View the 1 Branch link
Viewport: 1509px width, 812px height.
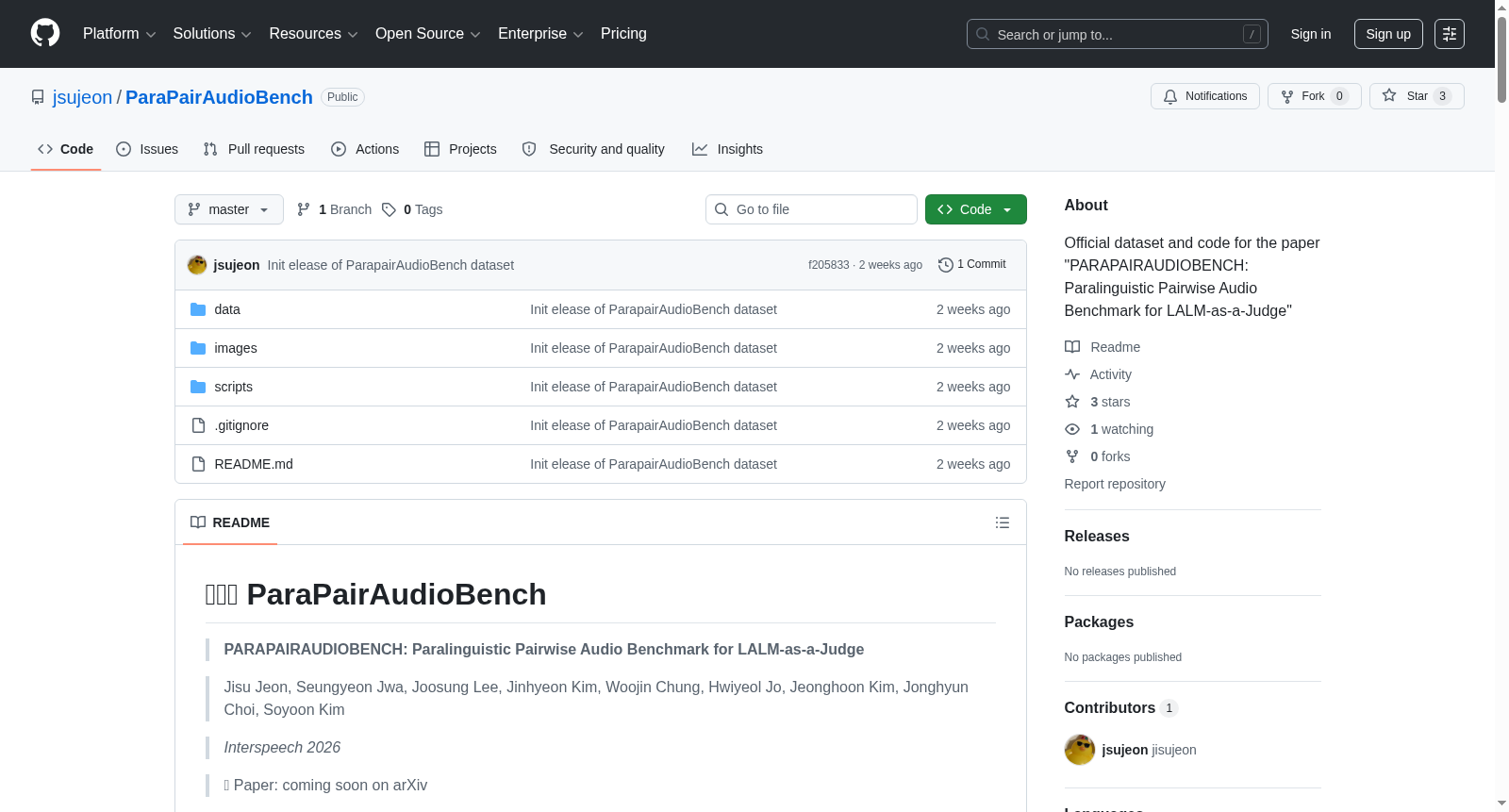click(335, 209)
